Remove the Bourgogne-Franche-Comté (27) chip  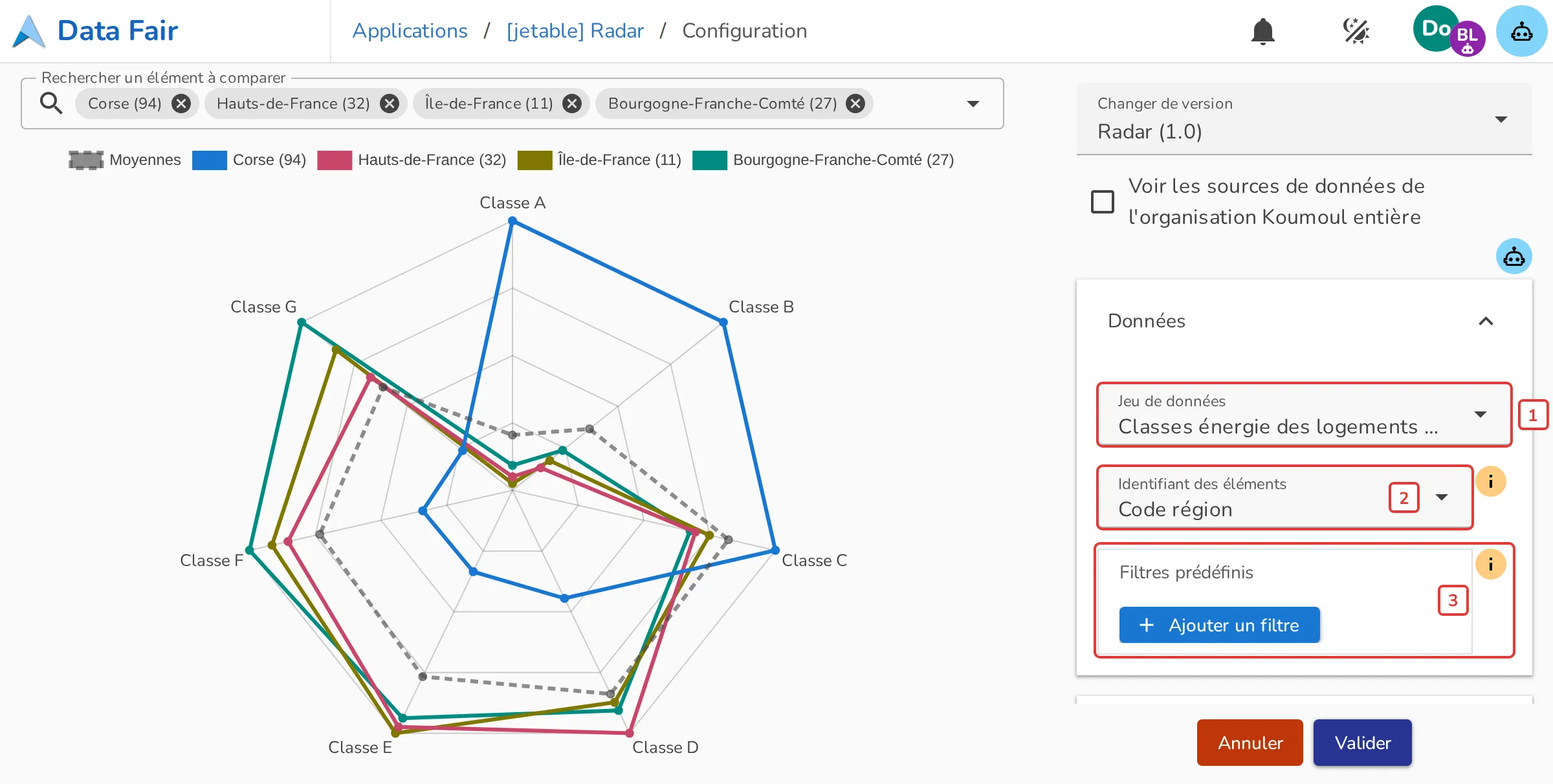pyautogui.click(x=855, y=103)
